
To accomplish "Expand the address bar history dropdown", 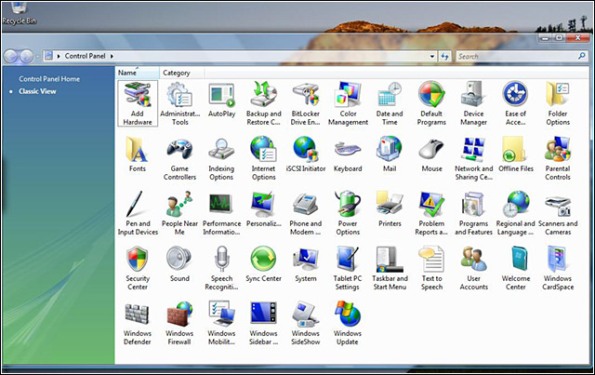I will 432,57.
